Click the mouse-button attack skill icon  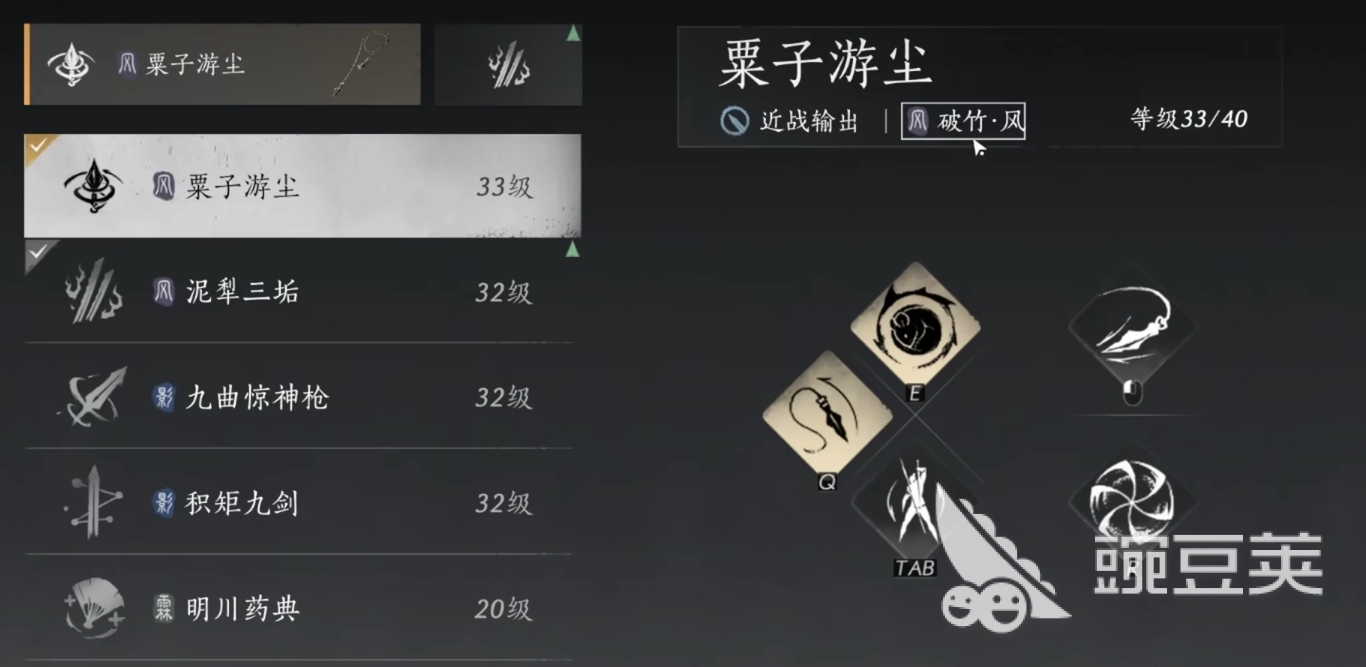pos(1132,328)
